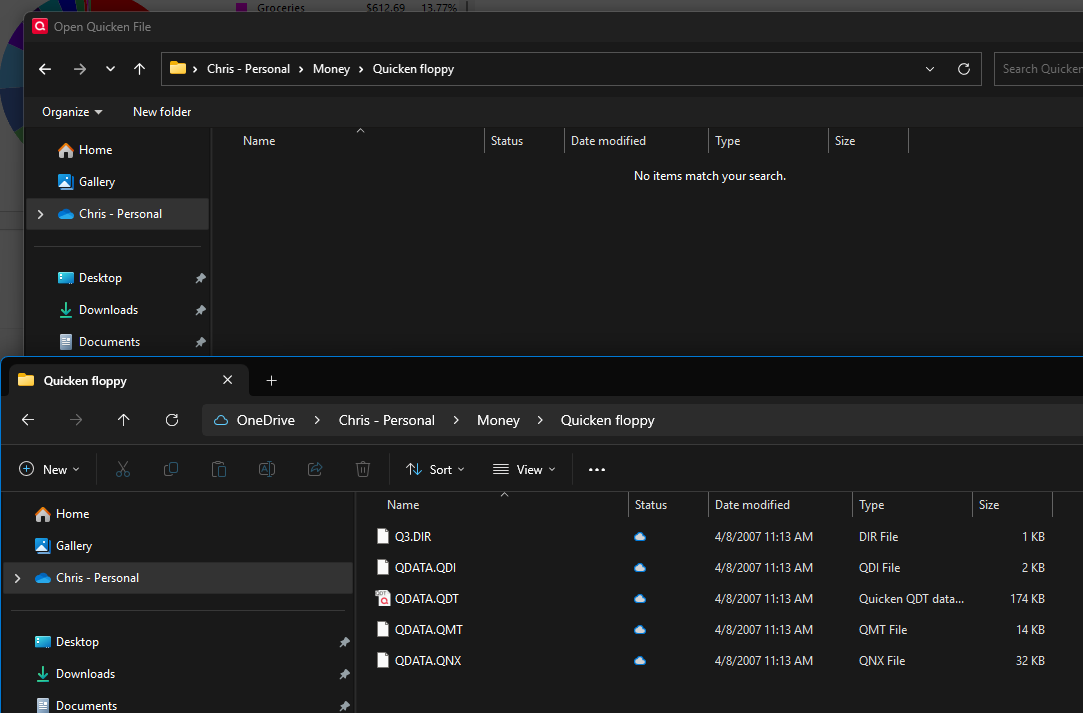The height and width of the screenshot is (713, 1083).
Task: Click the Delete trash can icon
Action: coord(363,469)
